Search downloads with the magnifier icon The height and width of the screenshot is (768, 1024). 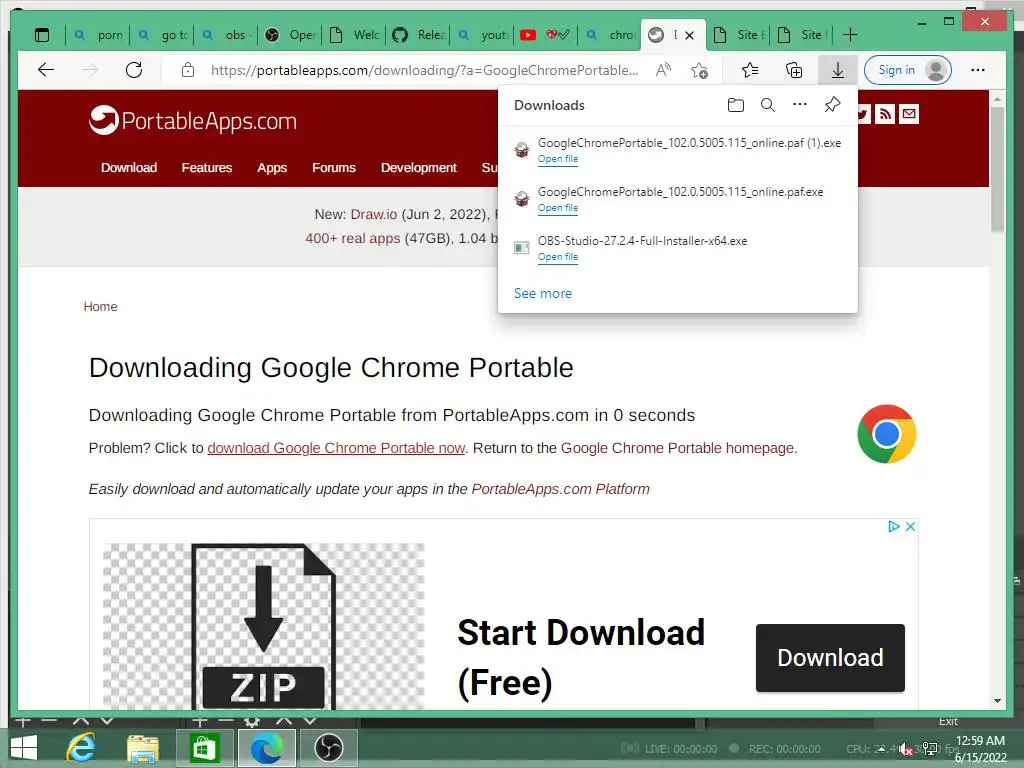pyautogui.click(x=768, y=105)
